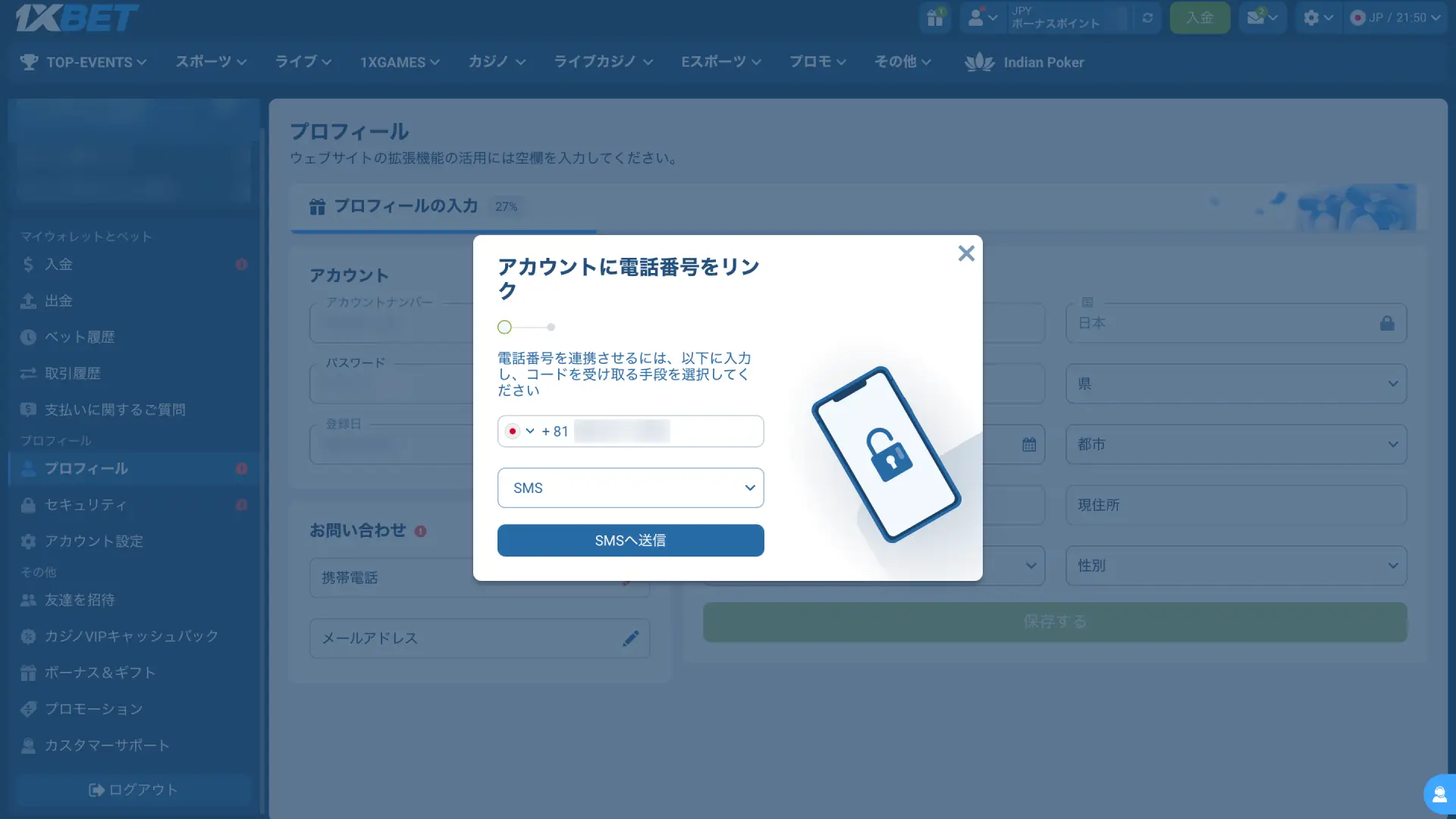Click the 携帯電話 phone field
Viewport: 1456px width, 819px height.
point(479,578)
